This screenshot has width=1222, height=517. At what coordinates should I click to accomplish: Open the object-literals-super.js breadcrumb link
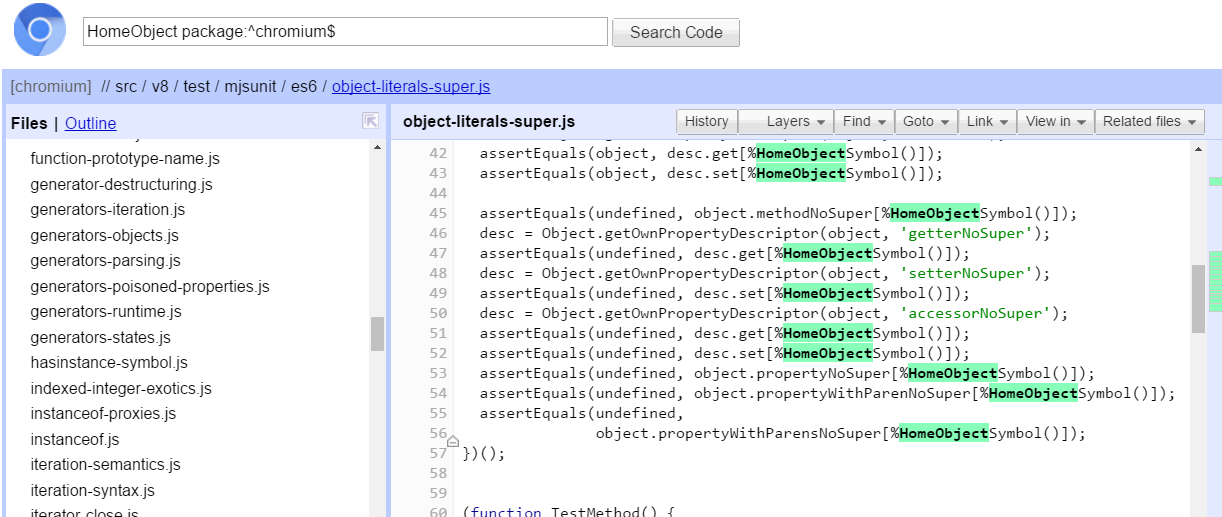(411, 87)
